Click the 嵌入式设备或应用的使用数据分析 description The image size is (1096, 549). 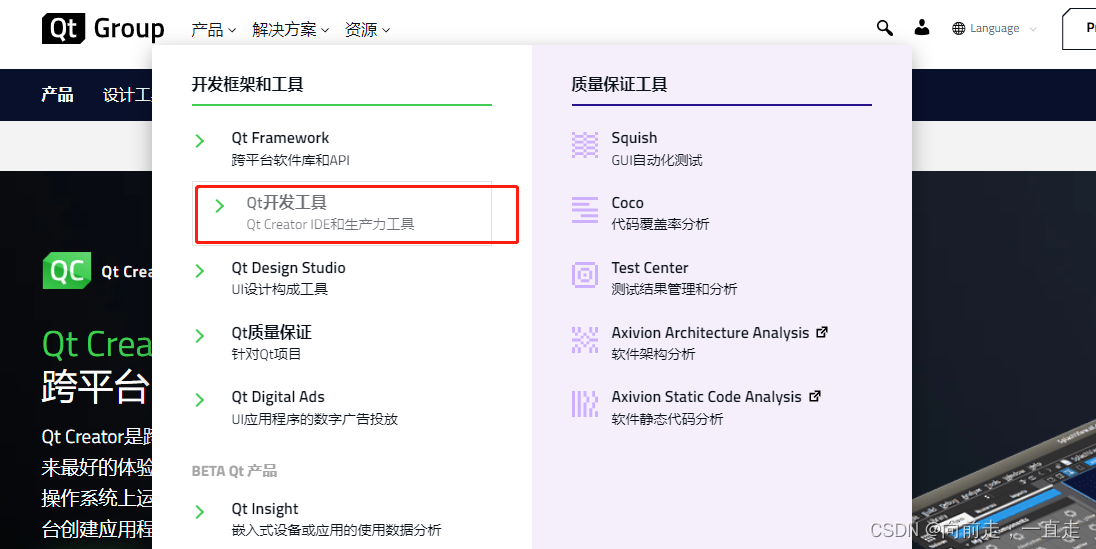click(x=336, y=530)
